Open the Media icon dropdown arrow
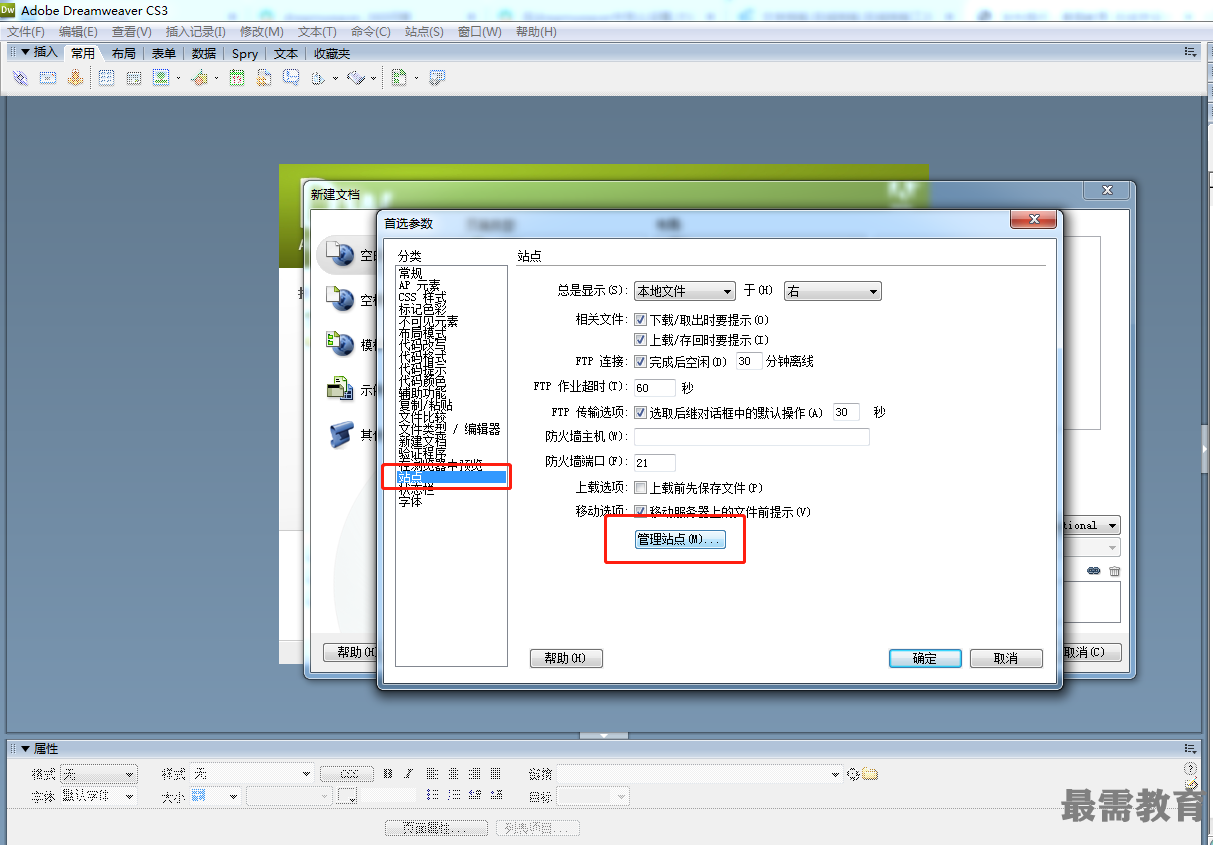 [216, 78]
